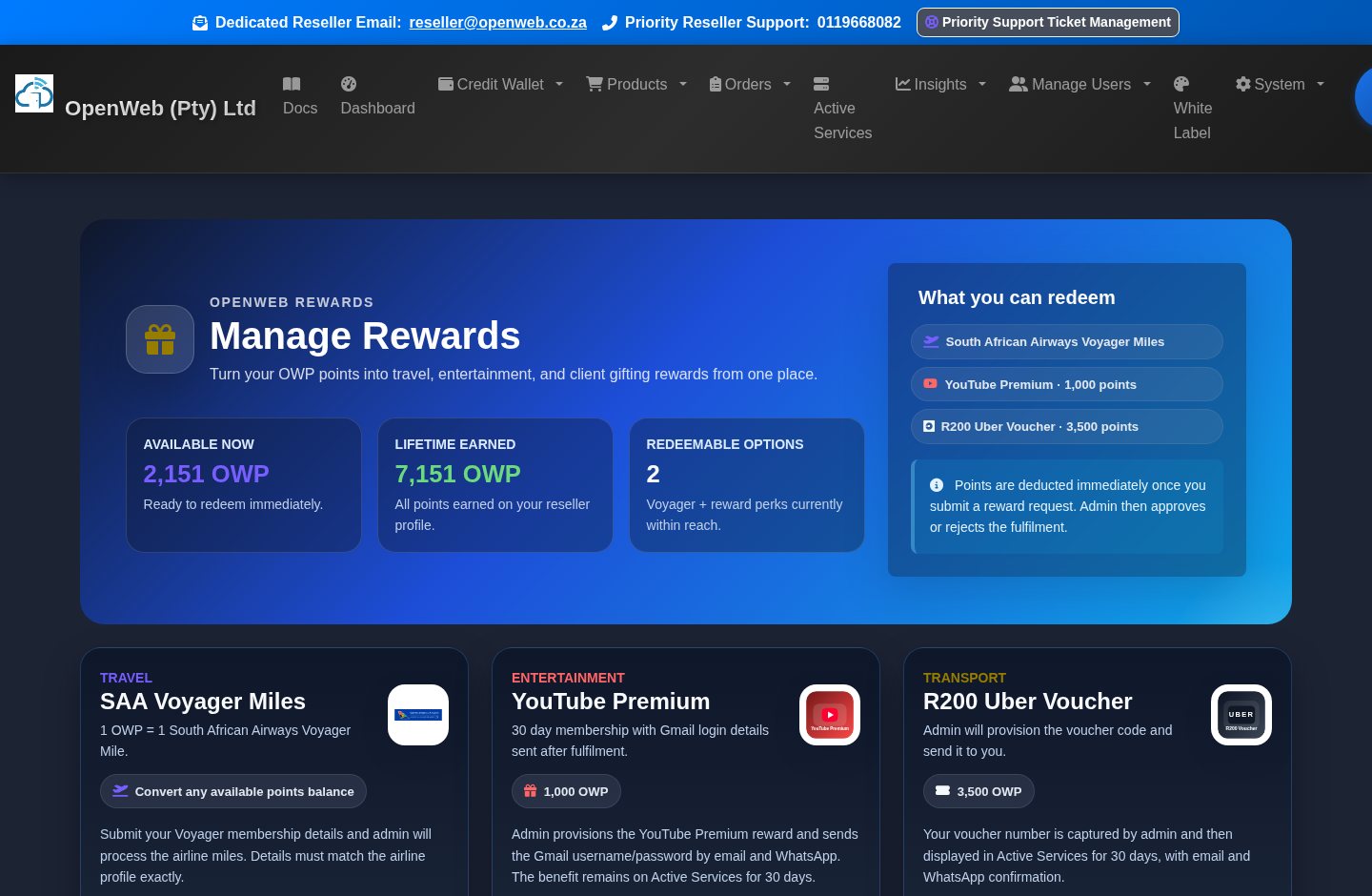
Task: Expand the Products dropdown menu
Action: (x=683, y=84)
